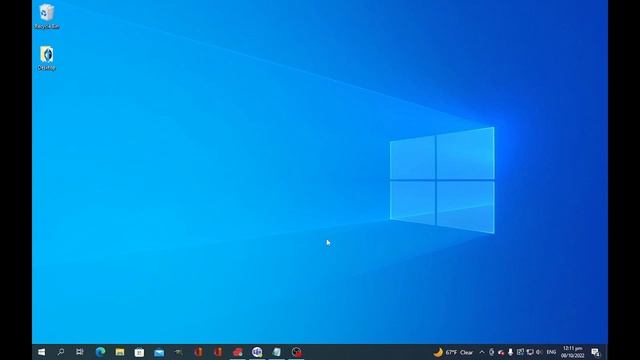The image size is (640, 360).
Task: Open File Explorer from the taskbar
Action: (x=120, y=352)
